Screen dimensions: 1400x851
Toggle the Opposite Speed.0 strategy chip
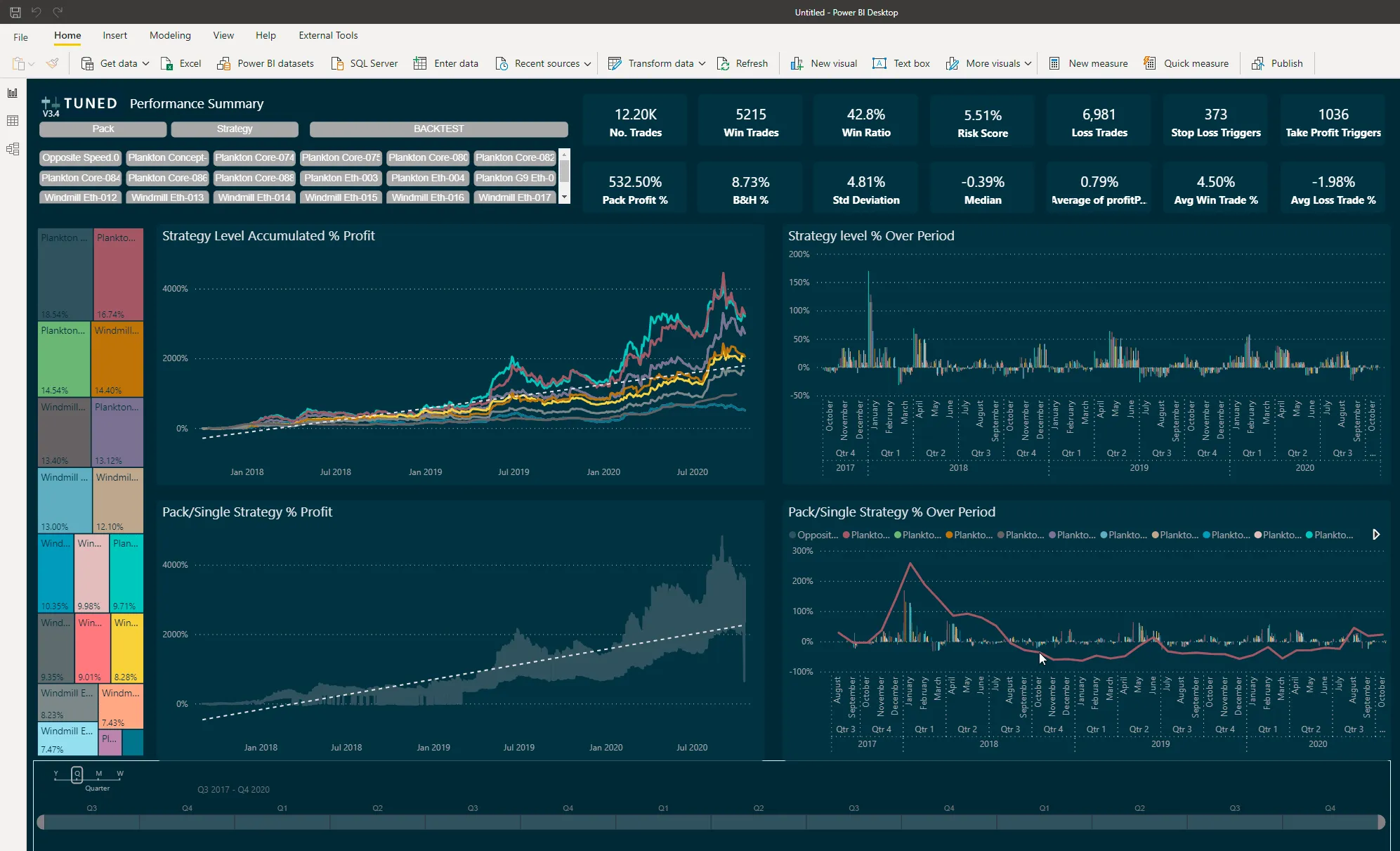coord(81,157)
